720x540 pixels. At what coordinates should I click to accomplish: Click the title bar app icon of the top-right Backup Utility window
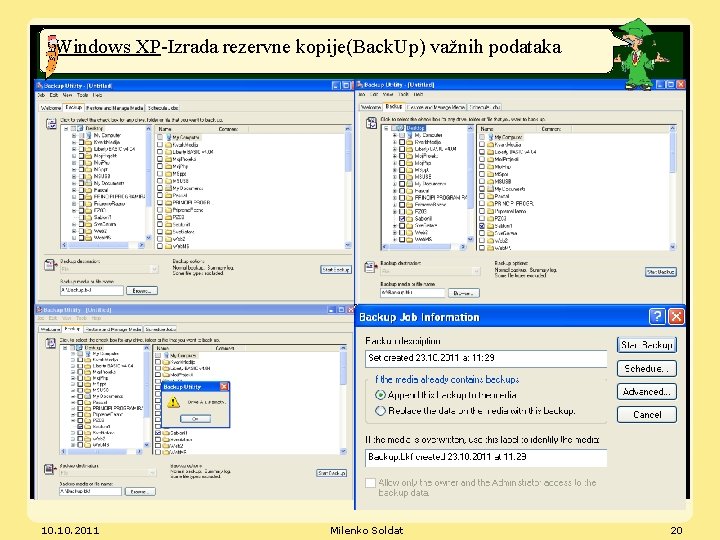point(360,84)
